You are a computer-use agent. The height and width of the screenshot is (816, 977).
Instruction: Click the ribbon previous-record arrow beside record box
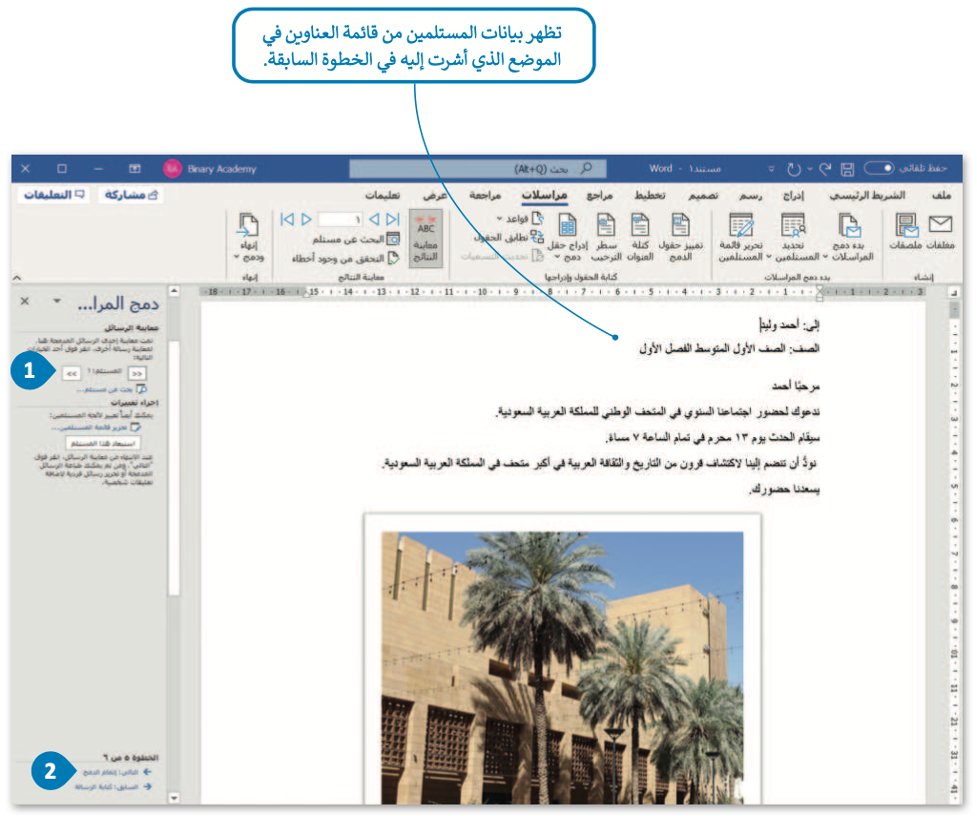[x=374, y=219]
